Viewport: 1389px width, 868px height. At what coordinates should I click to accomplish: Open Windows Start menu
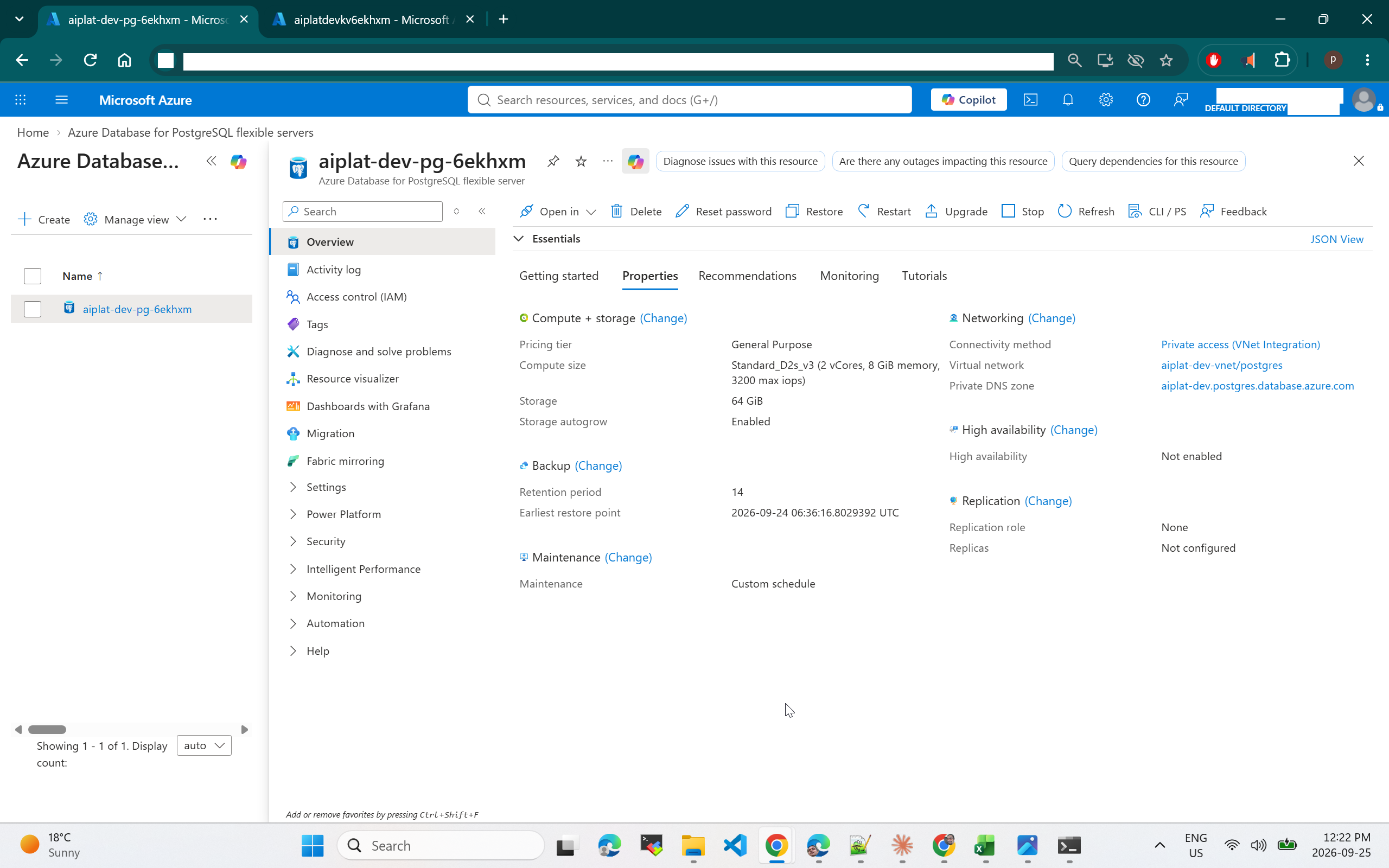pos(312,845)
